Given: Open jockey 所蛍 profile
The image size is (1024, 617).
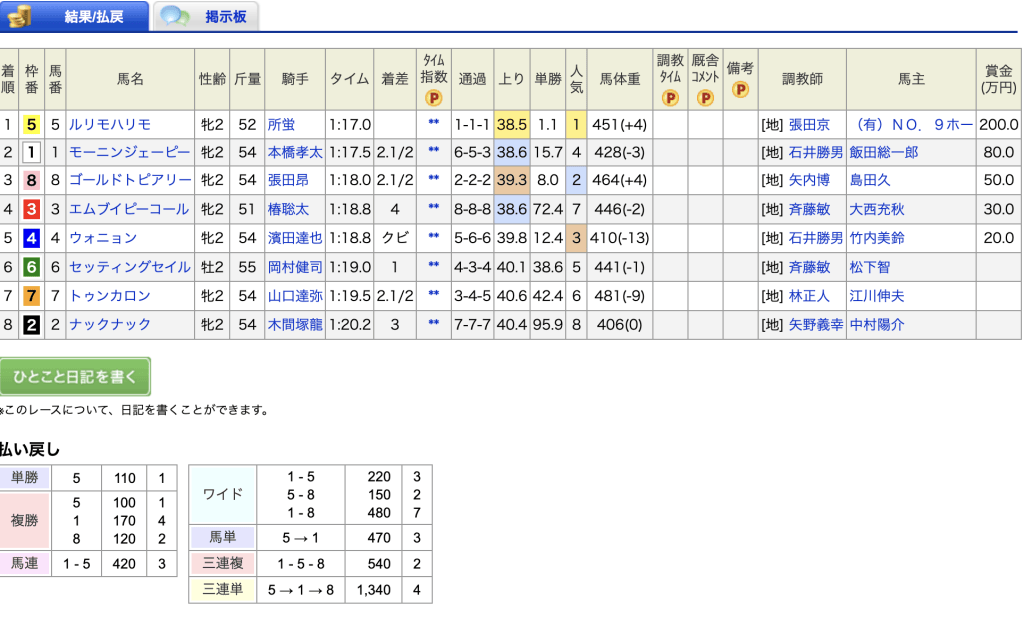Looking at the screenshot, I should tap(281, 125).
